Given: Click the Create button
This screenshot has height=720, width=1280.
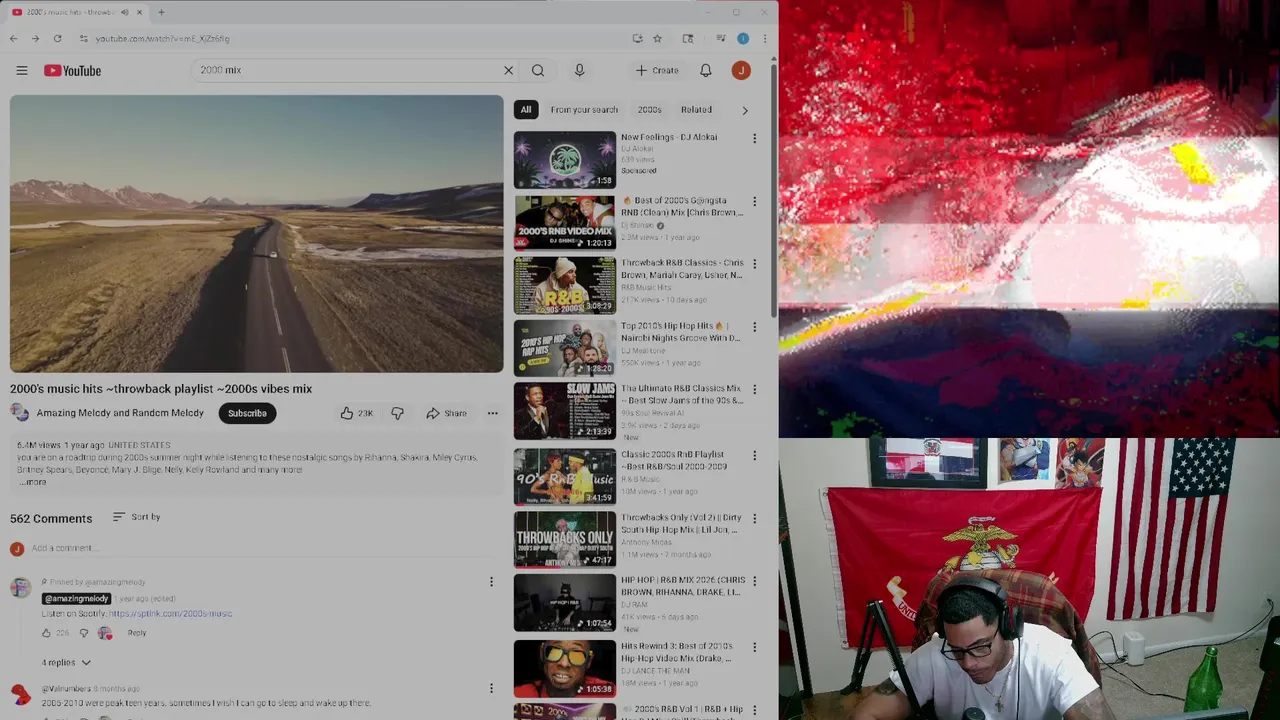Looking at the screenshot, I should coord(658,70).
